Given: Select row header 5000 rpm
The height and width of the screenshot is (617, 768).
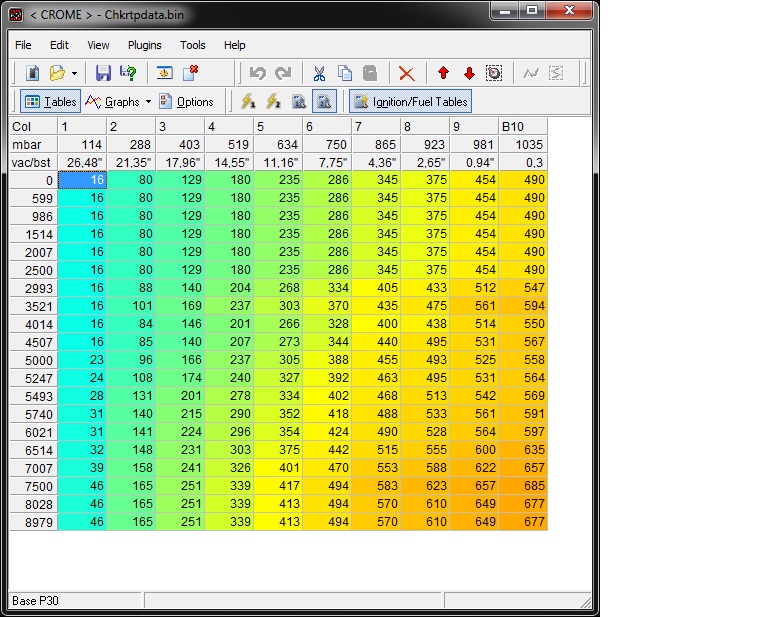Looking at the screenshot, I should (33, 360).
